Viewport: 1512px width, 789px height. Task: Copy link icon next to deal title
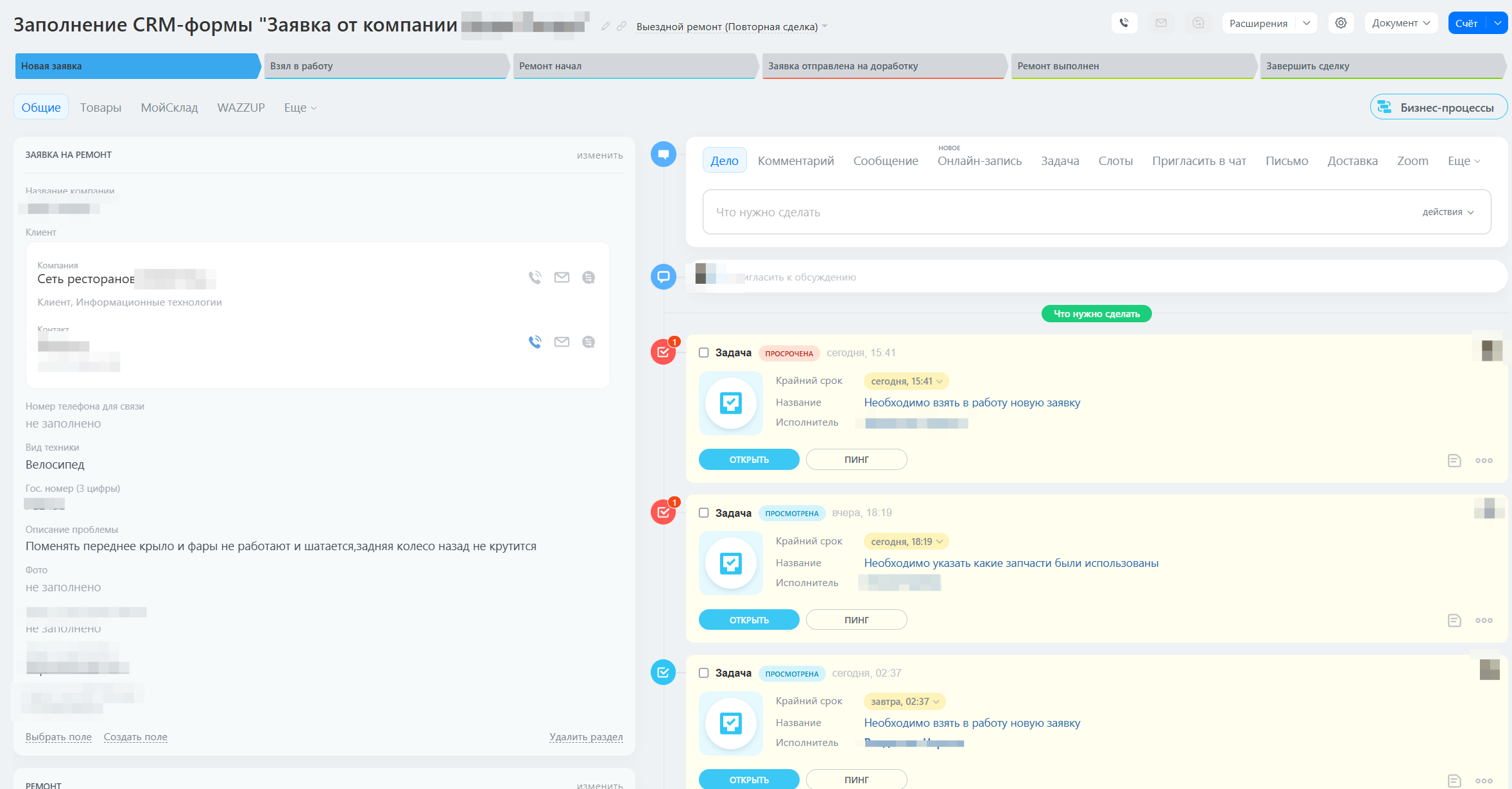tap(621, 26)
